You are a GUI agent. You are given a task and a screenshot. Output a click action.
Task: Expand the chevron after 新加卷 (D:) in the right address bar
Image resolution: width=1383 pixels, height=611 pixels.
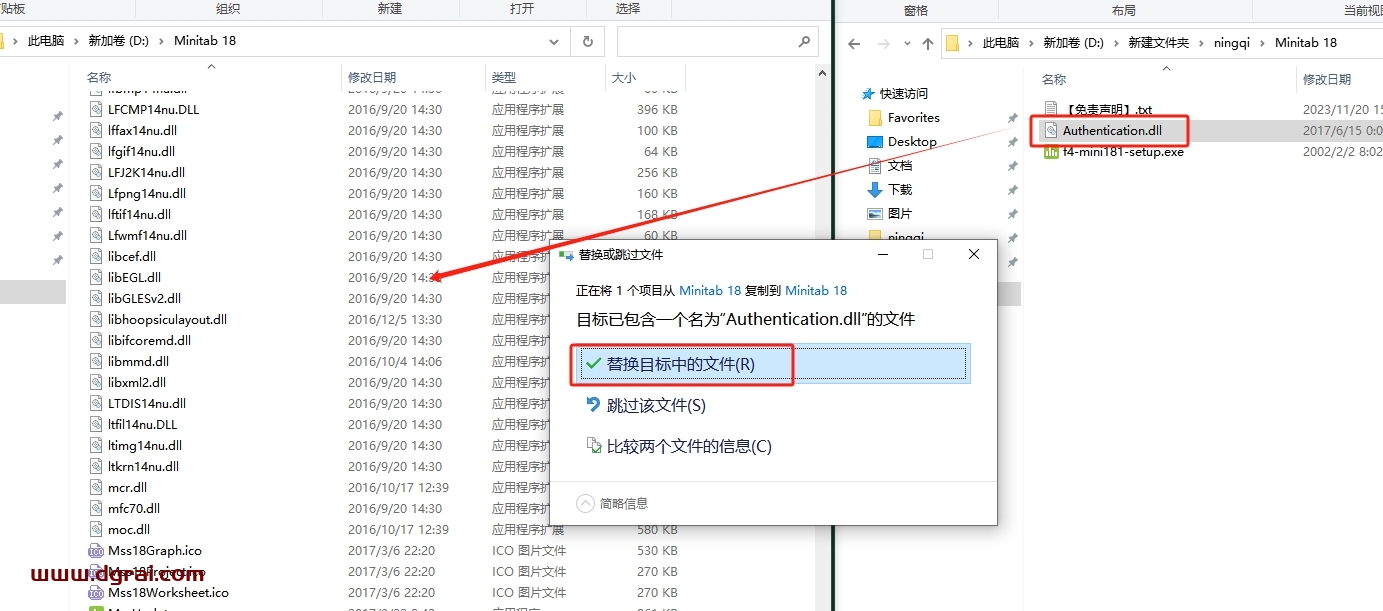(1116, 43)
